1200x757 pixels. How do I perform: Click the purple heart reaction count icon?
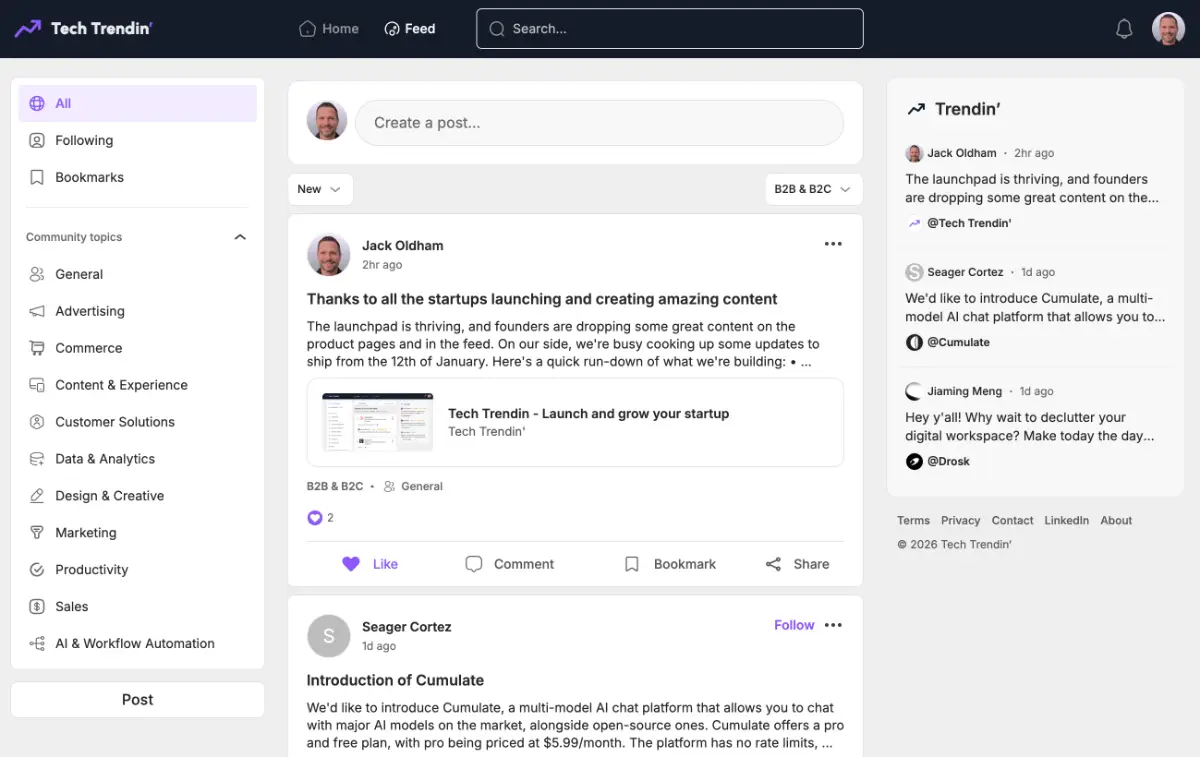pos(315,518)
